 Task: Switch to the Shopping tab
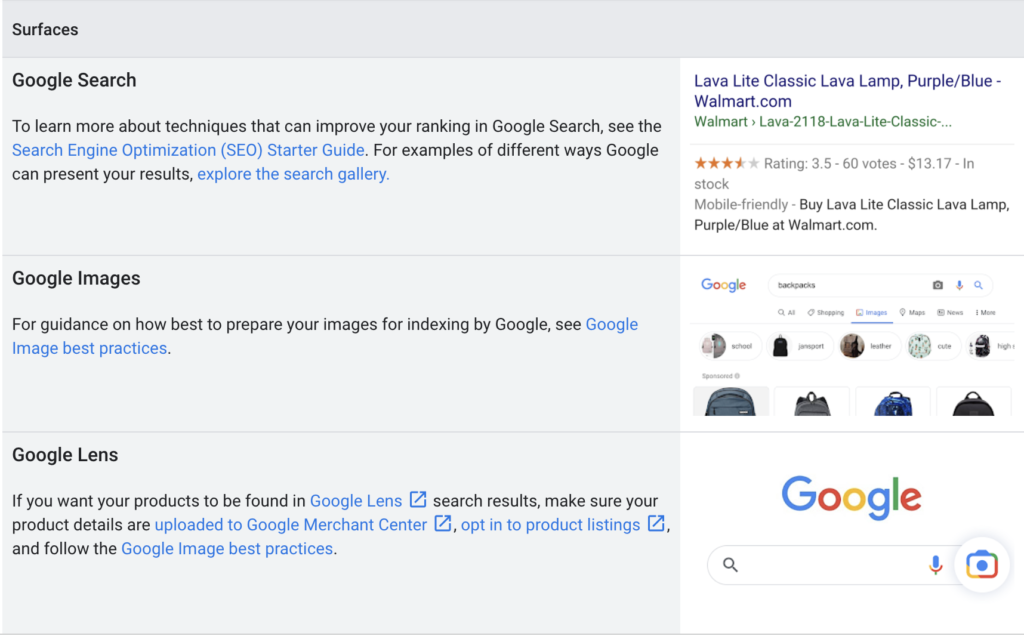pyautogui.click(x=825, y=313)
